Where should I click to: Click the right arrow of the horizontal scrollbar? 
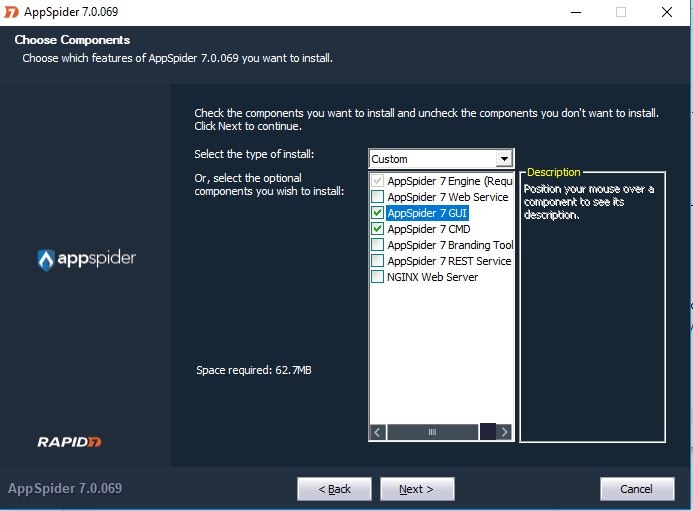(x=504, y=432)
